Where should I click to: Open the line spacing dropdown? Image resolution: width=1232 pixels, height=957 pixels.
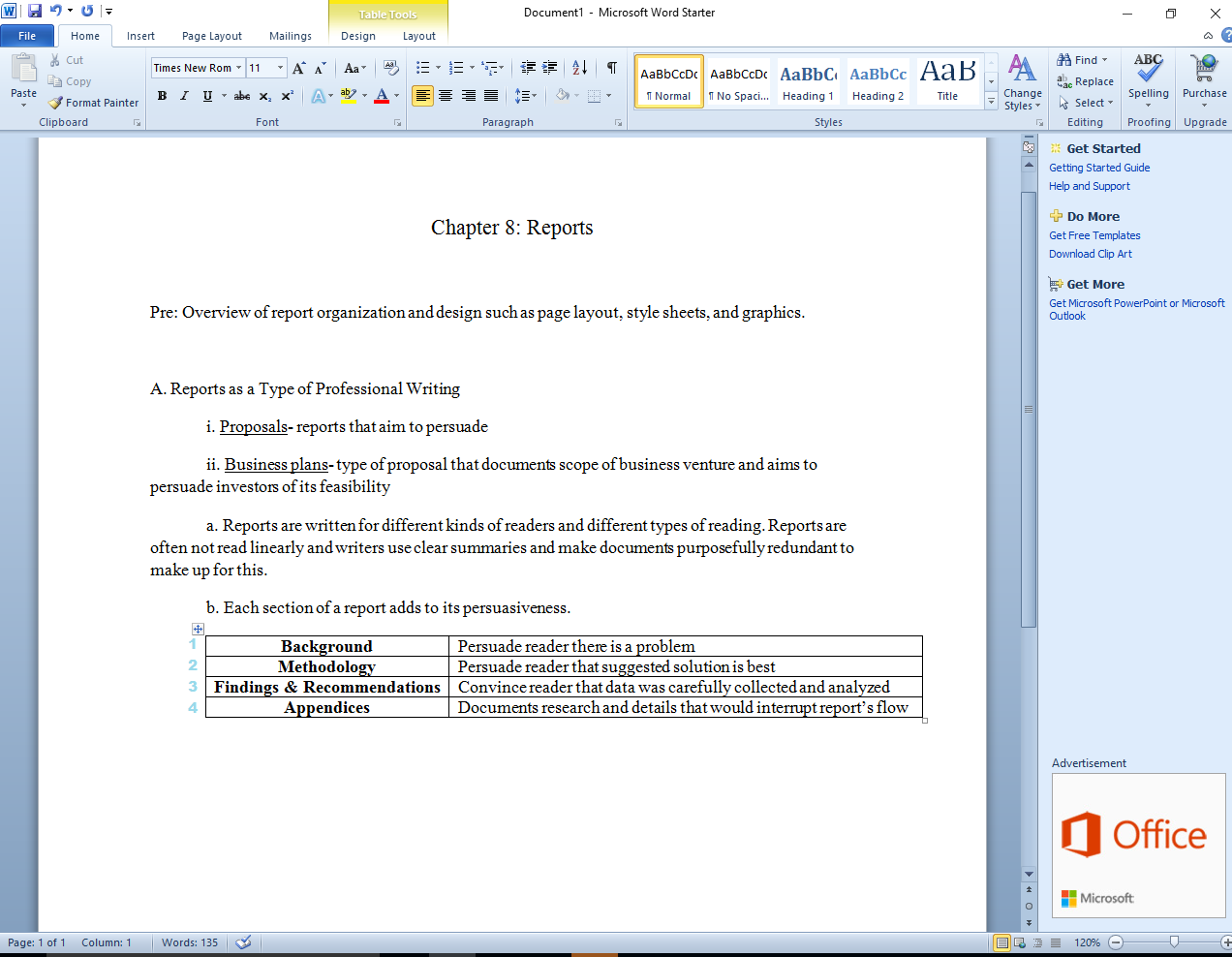click(x=525, y=95)
